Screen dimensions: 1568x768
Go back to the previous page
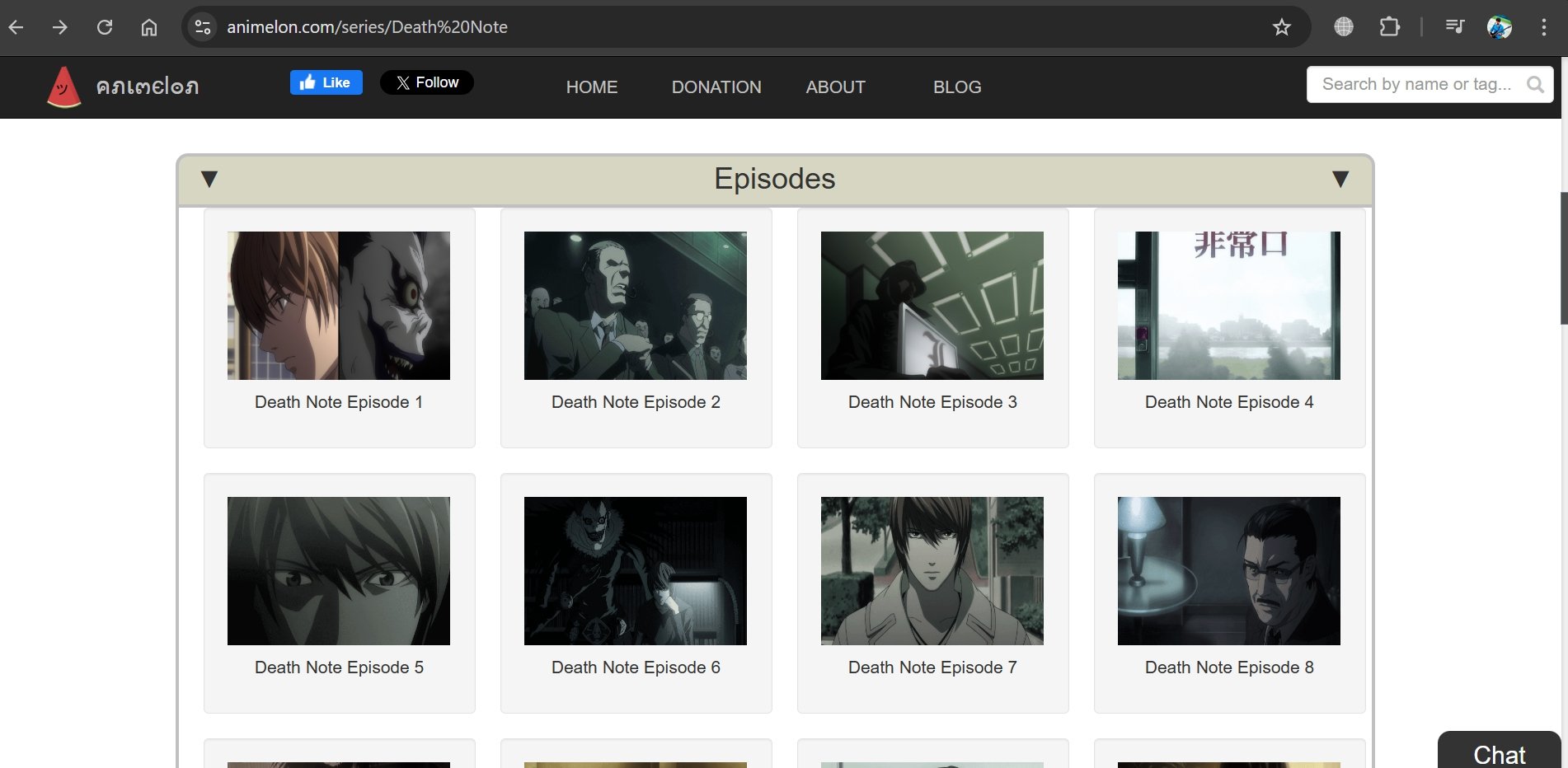tap(16, 27)
